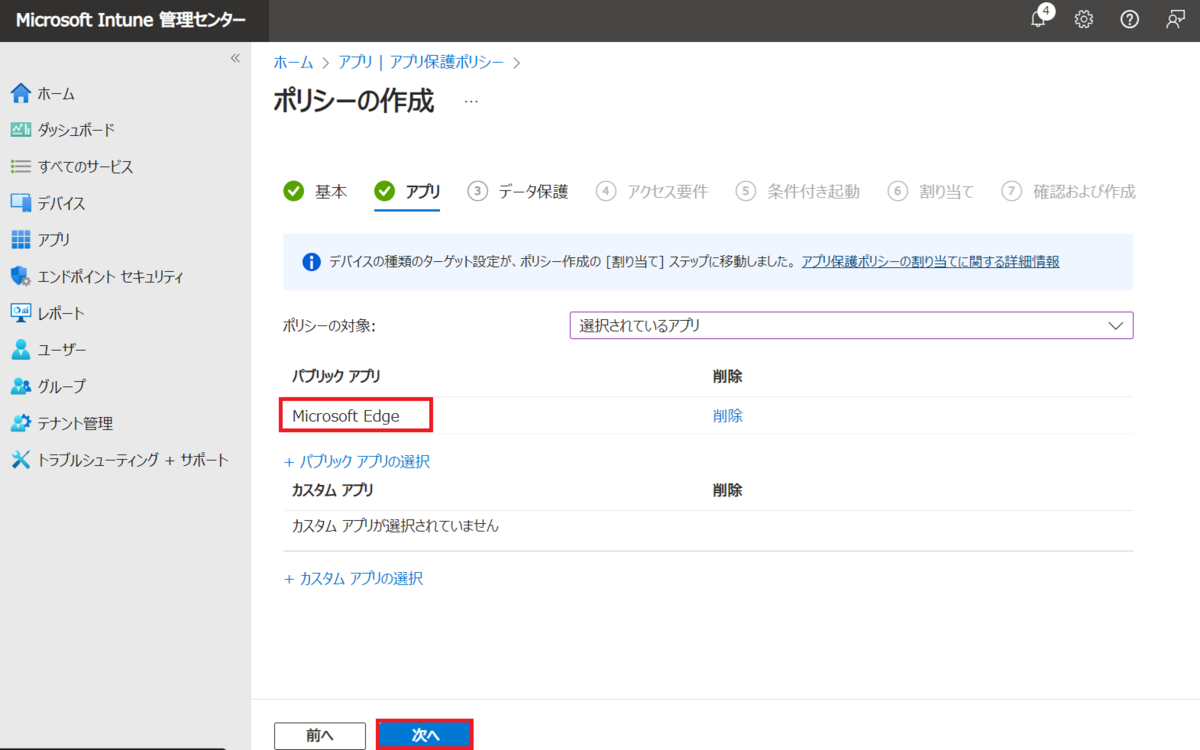Screen dimensions: 1200x750
Task: Click the アプリ grid icon in sidebar
Action: point(21,240)
